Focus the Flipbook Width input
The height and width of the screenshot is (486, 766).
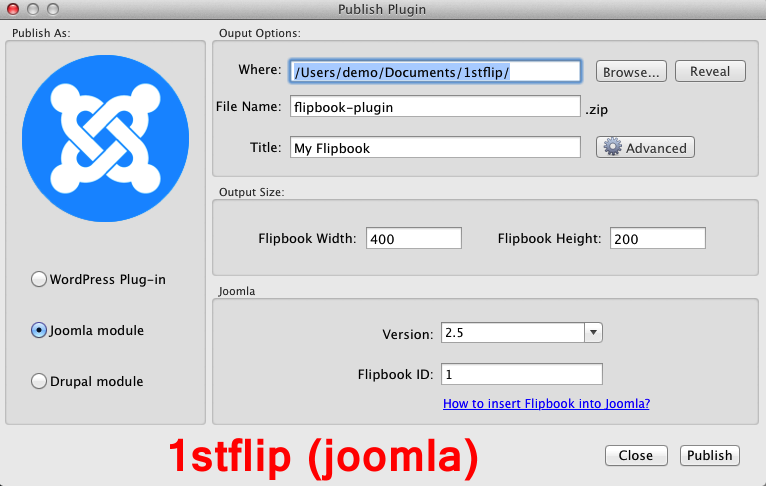(414, 238)
